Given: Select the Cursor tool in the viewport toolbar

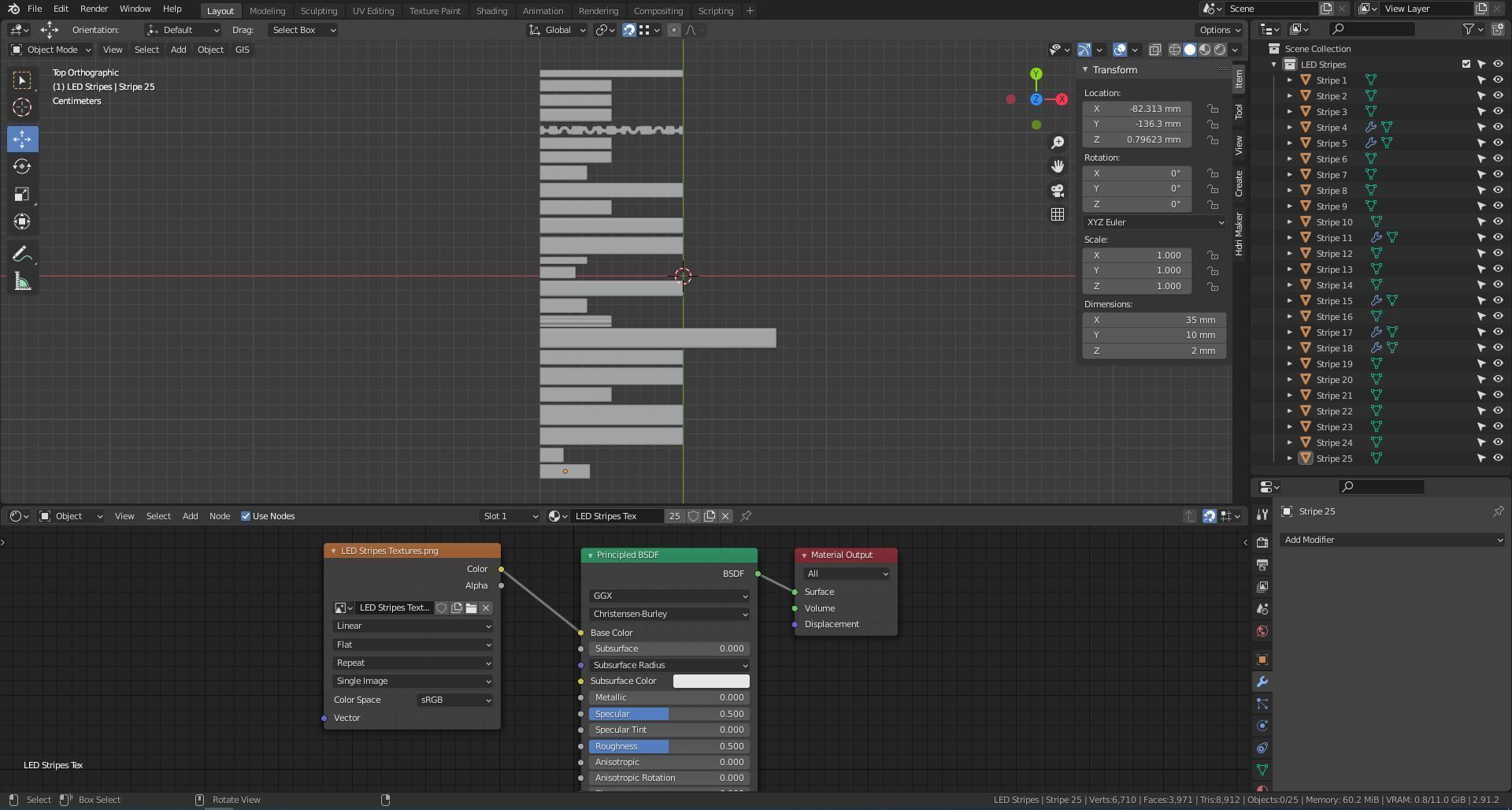Looking at the screenshot, I should (22, 107).
